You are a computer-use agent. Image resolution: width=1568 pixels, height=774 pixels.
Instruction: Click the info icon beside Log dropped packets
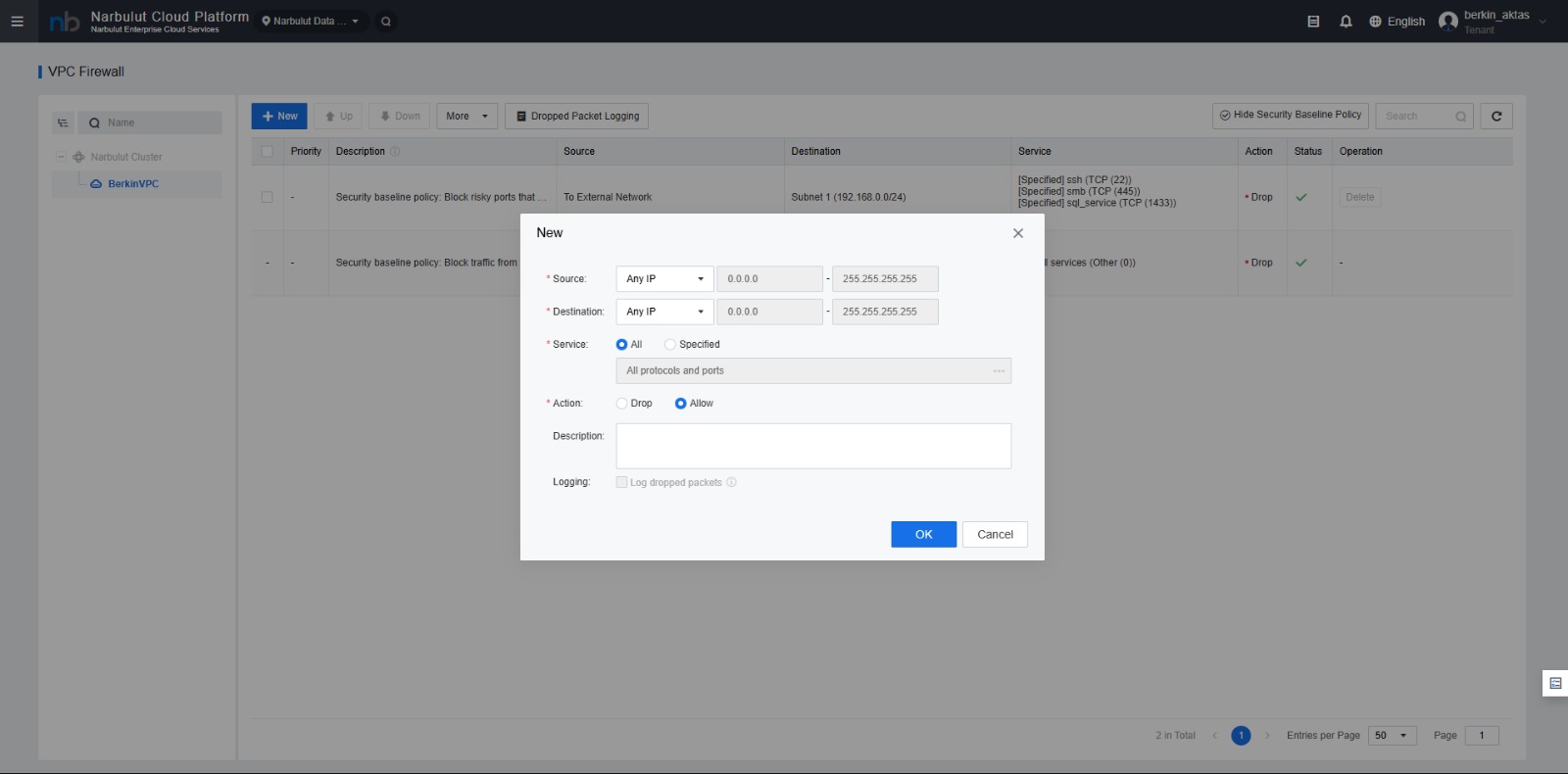[731, 482]
